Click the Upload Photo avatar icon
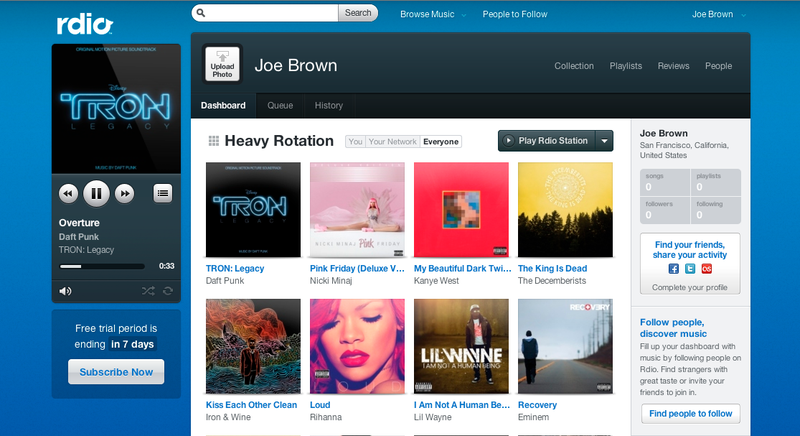The image size is (800, 436). tap(222, 64)
